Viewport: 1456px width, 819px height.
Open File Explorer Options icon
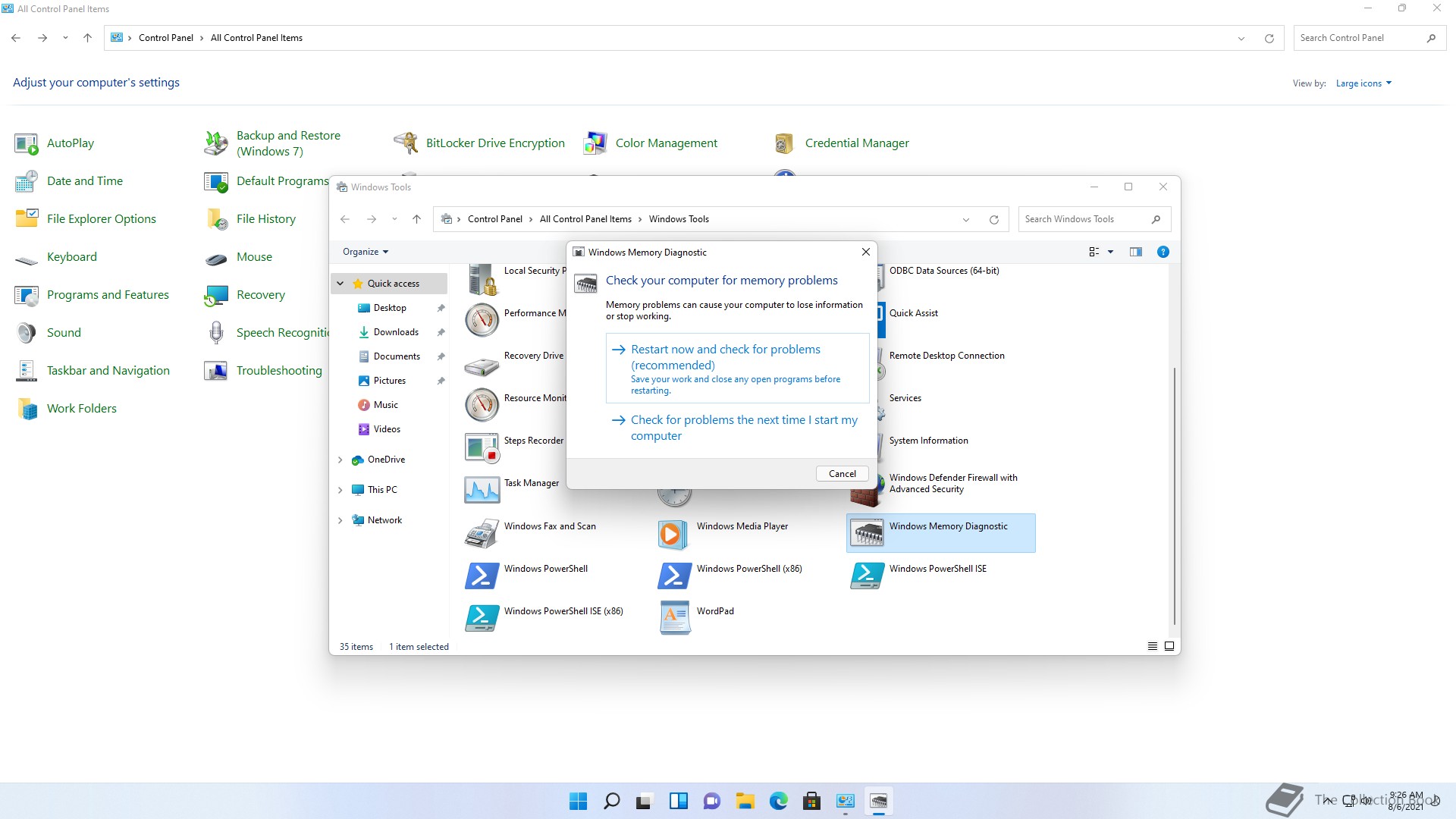point(27,219)
